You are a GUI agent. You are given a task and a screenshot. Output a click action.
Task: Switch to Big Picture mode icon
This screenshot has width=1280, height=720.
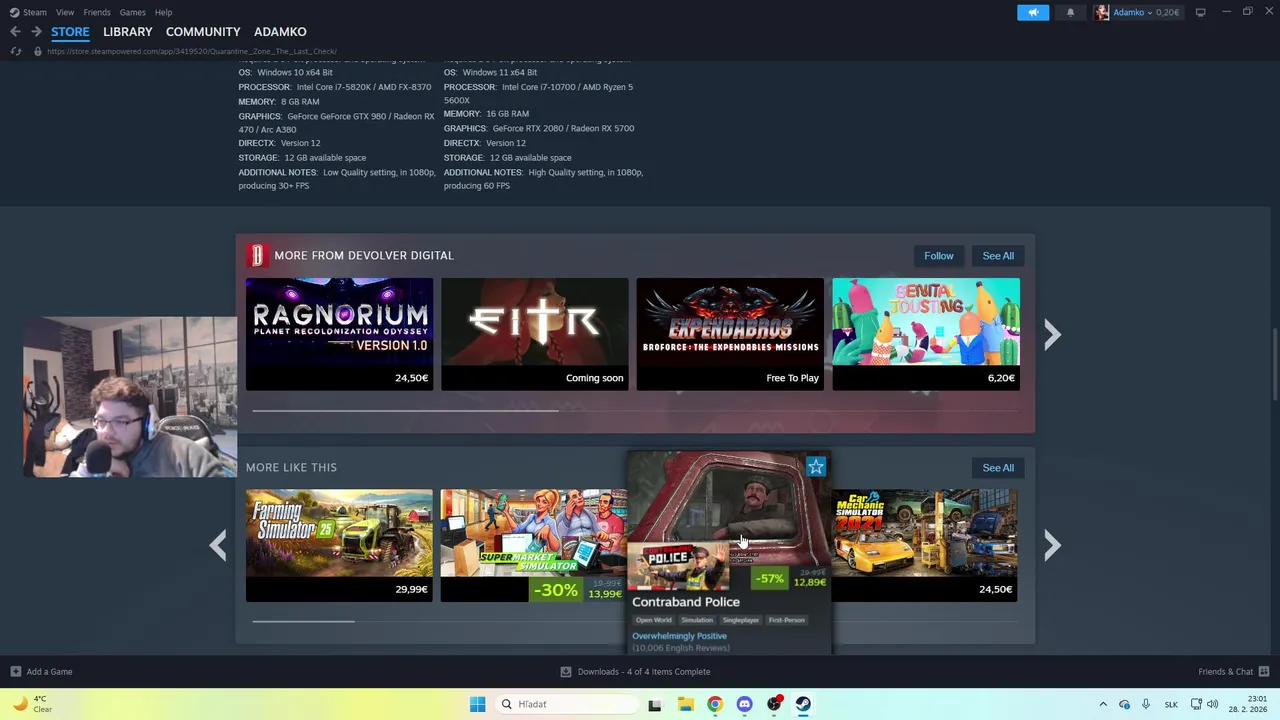click(1200, 12)
